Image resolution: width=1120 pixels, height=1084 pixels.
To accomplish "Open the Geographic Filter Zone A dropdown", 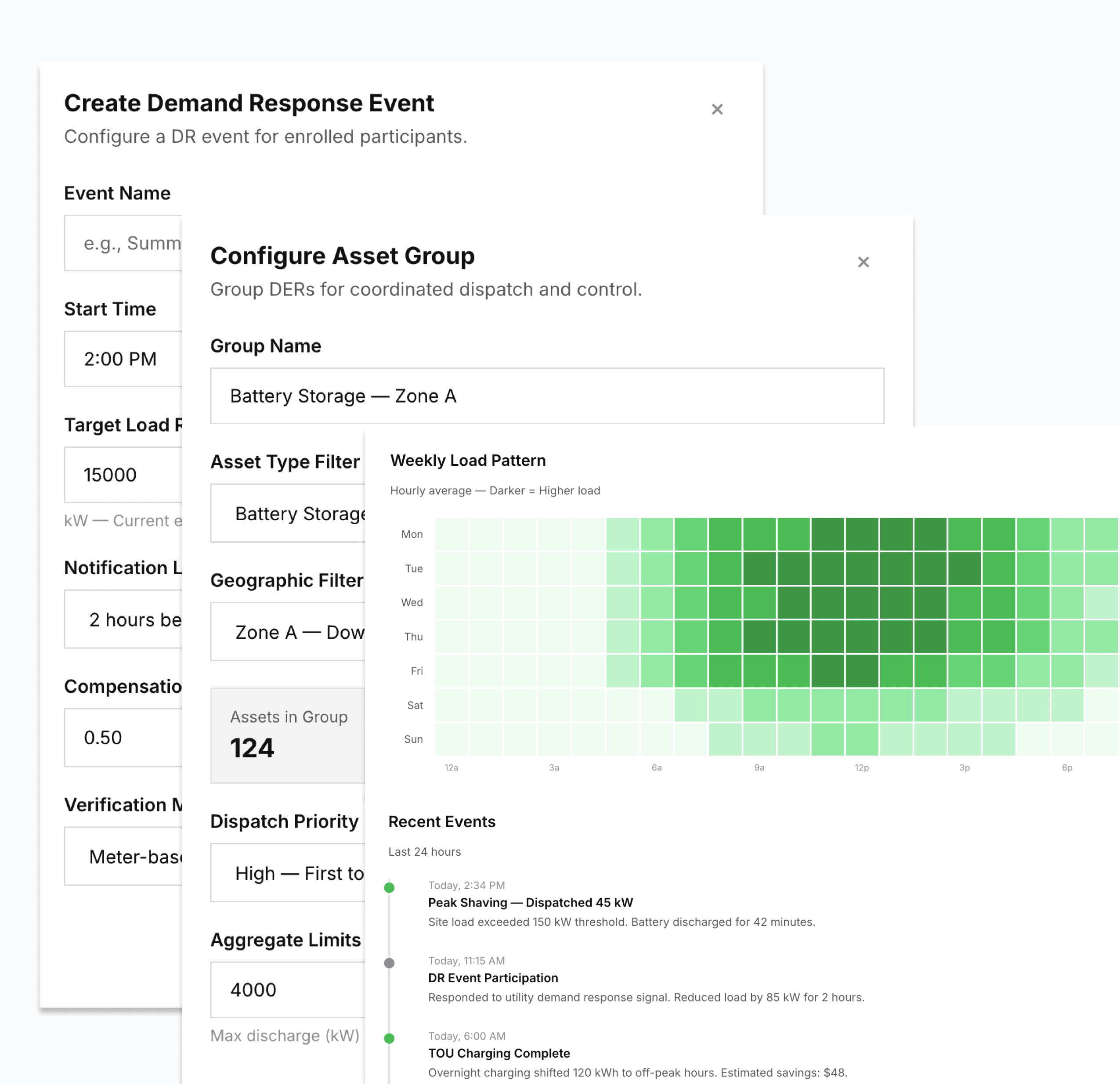I will [287, 632].
